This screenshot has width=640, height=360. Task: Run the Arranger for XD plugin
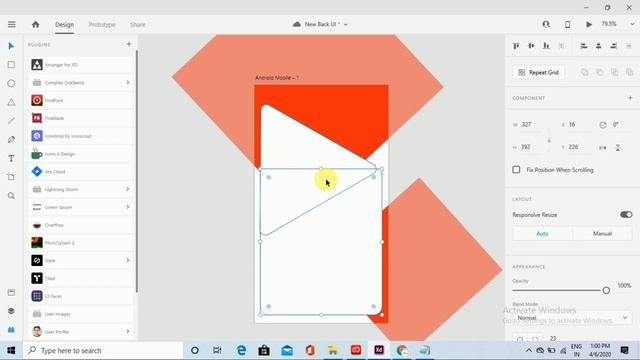click(81, 64)
